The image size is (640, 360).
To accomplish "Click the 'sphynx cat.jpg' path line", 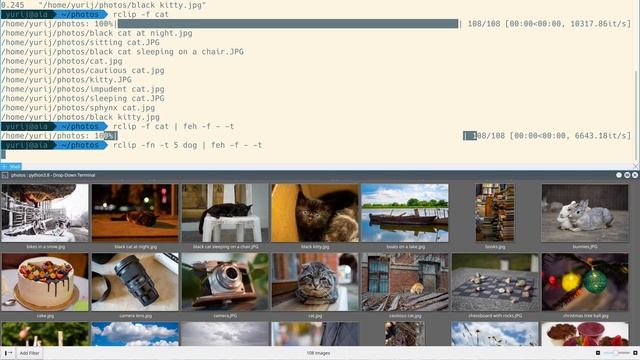I will [78, 108].
